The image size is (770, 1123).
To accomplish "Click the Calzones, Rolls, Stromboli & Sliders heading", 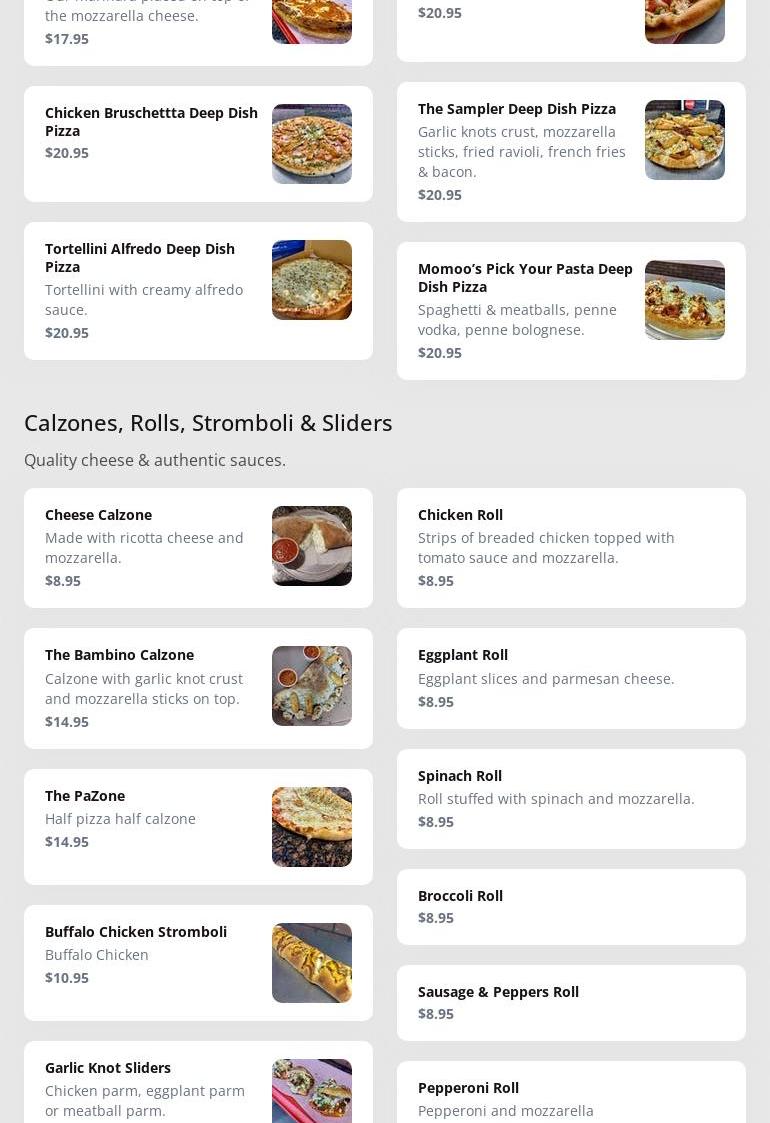I will (208, 423).
